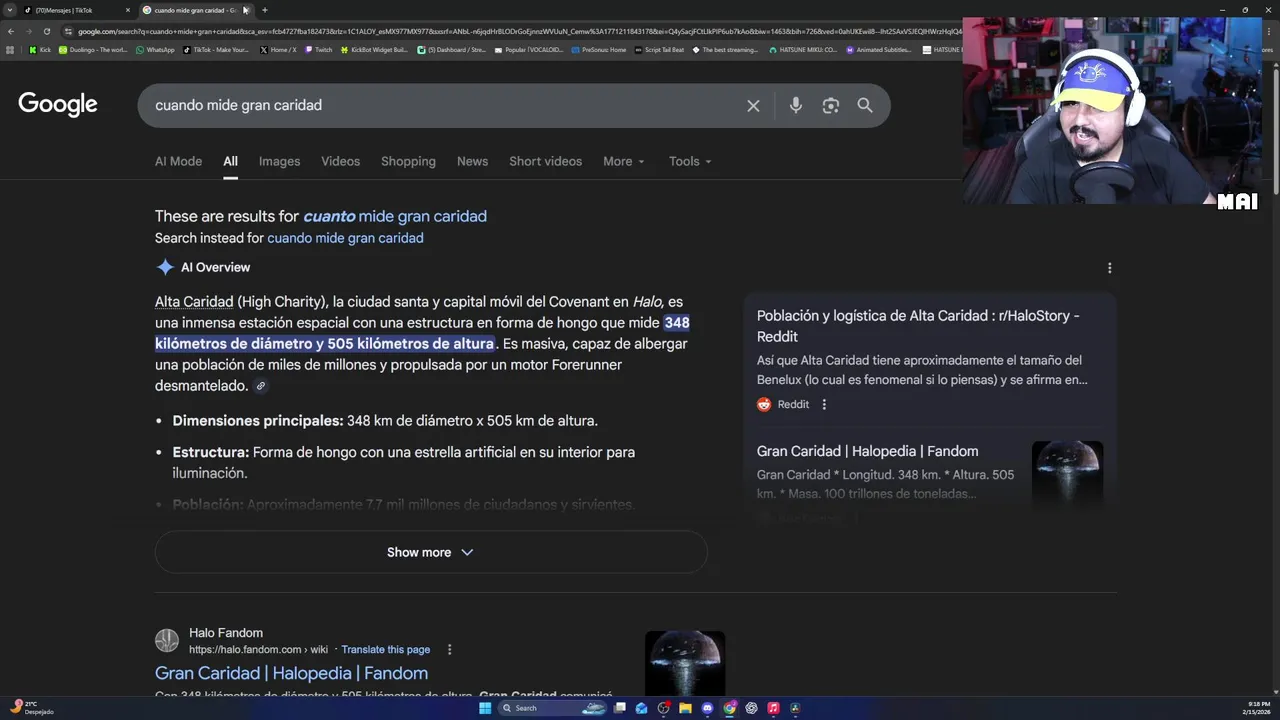
Task: Switch to News results tab
Action: click(x=472, y=161)
